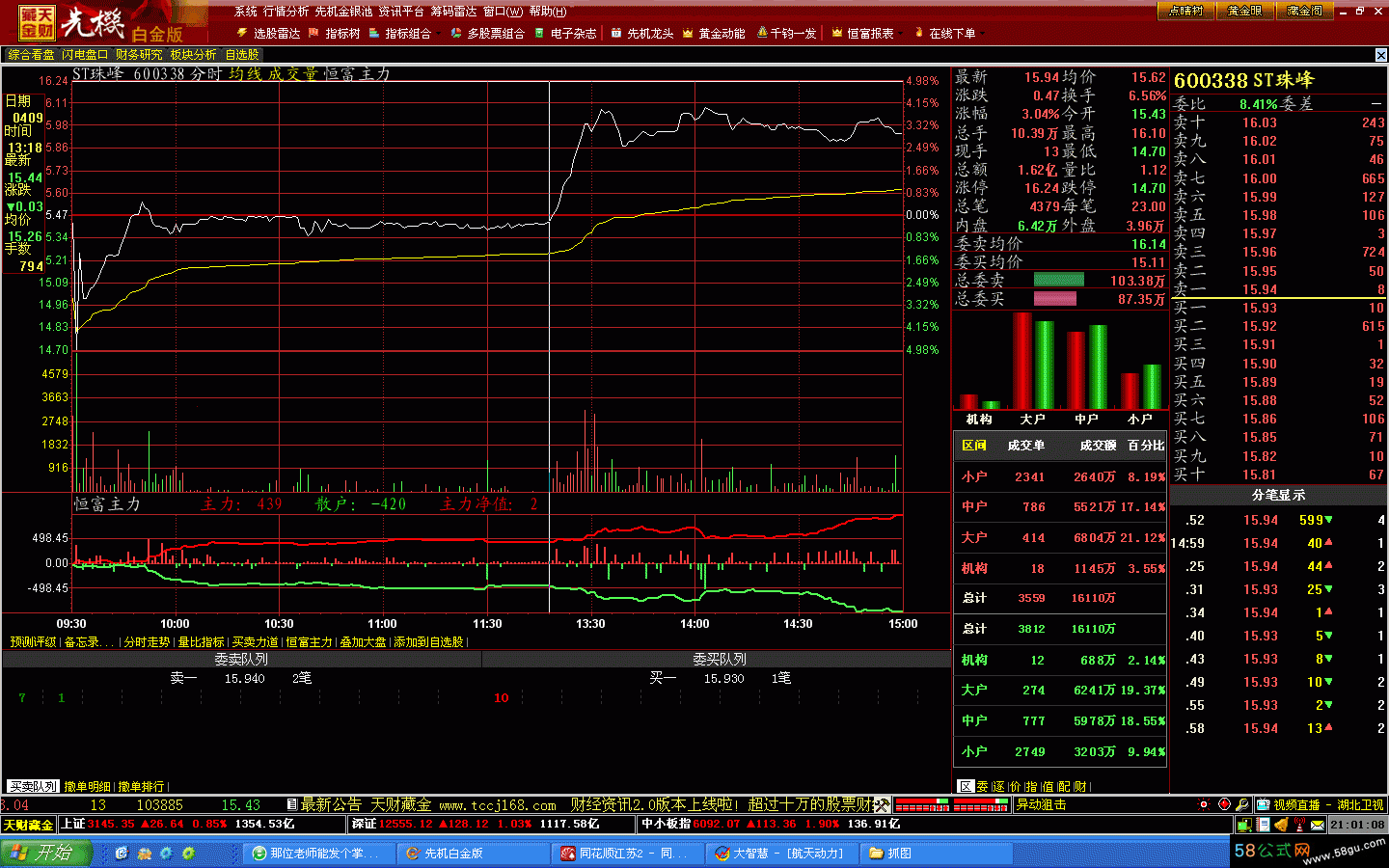The height and width of the screenshot is (868, 1389).
Task: Click the 委买队列 column header
Action: coord(718,659)
